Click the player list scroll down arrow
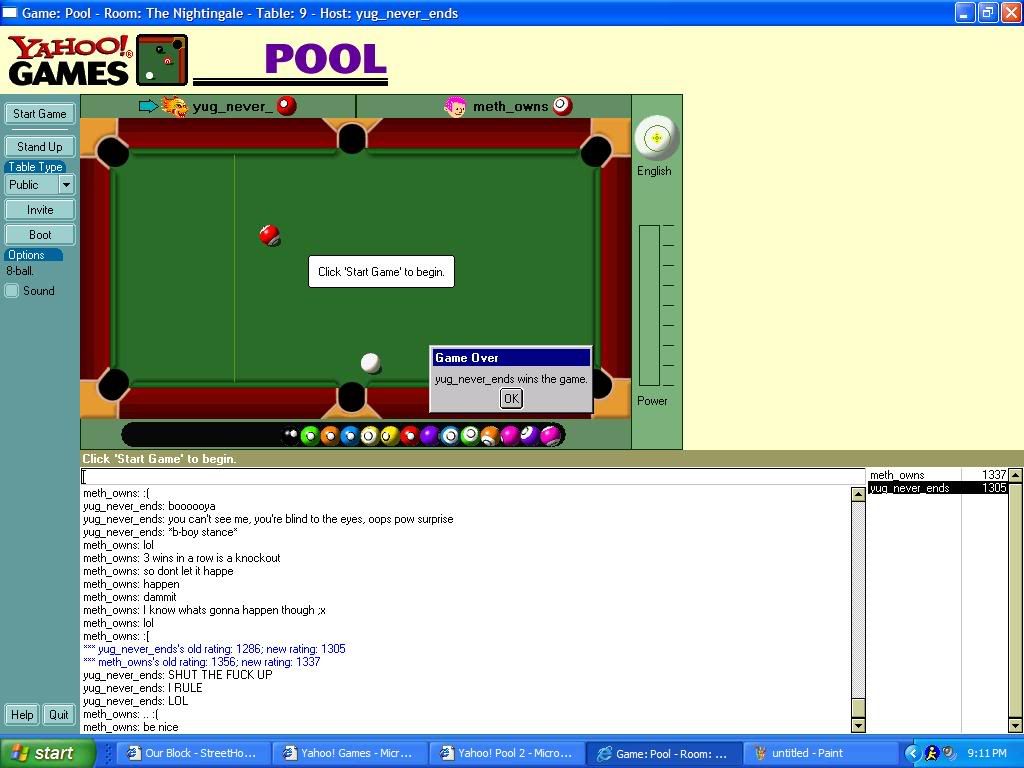 coord(1016,725)
